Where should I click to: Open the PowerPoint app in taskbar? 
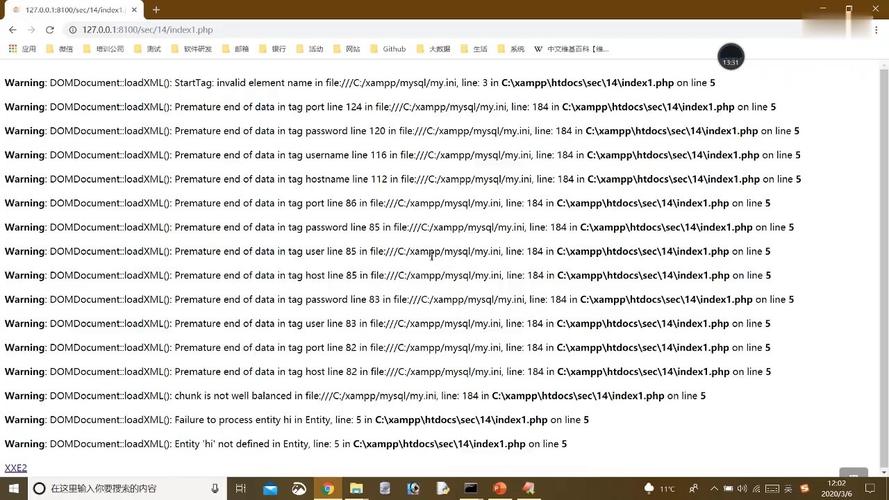pos(500,488)
